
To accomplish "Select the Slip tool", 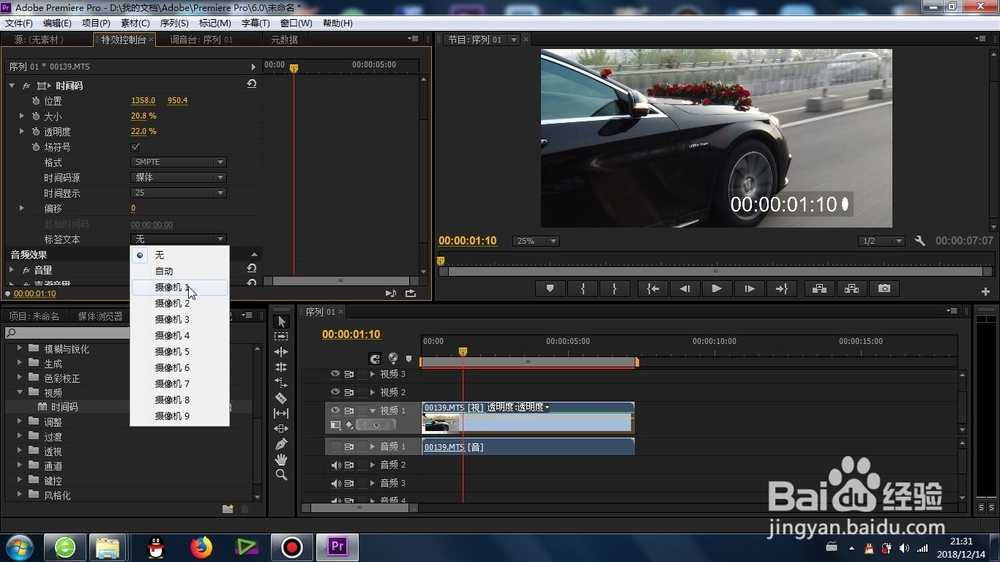I will click(x=281, y=413).
